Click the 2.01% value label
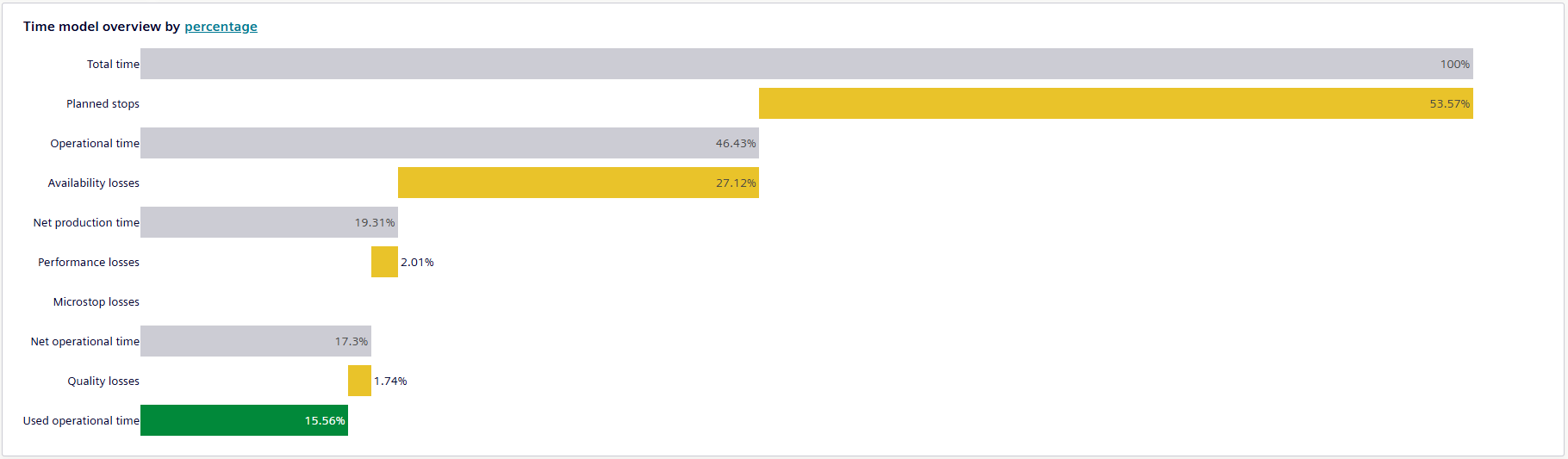 [417, 262]
